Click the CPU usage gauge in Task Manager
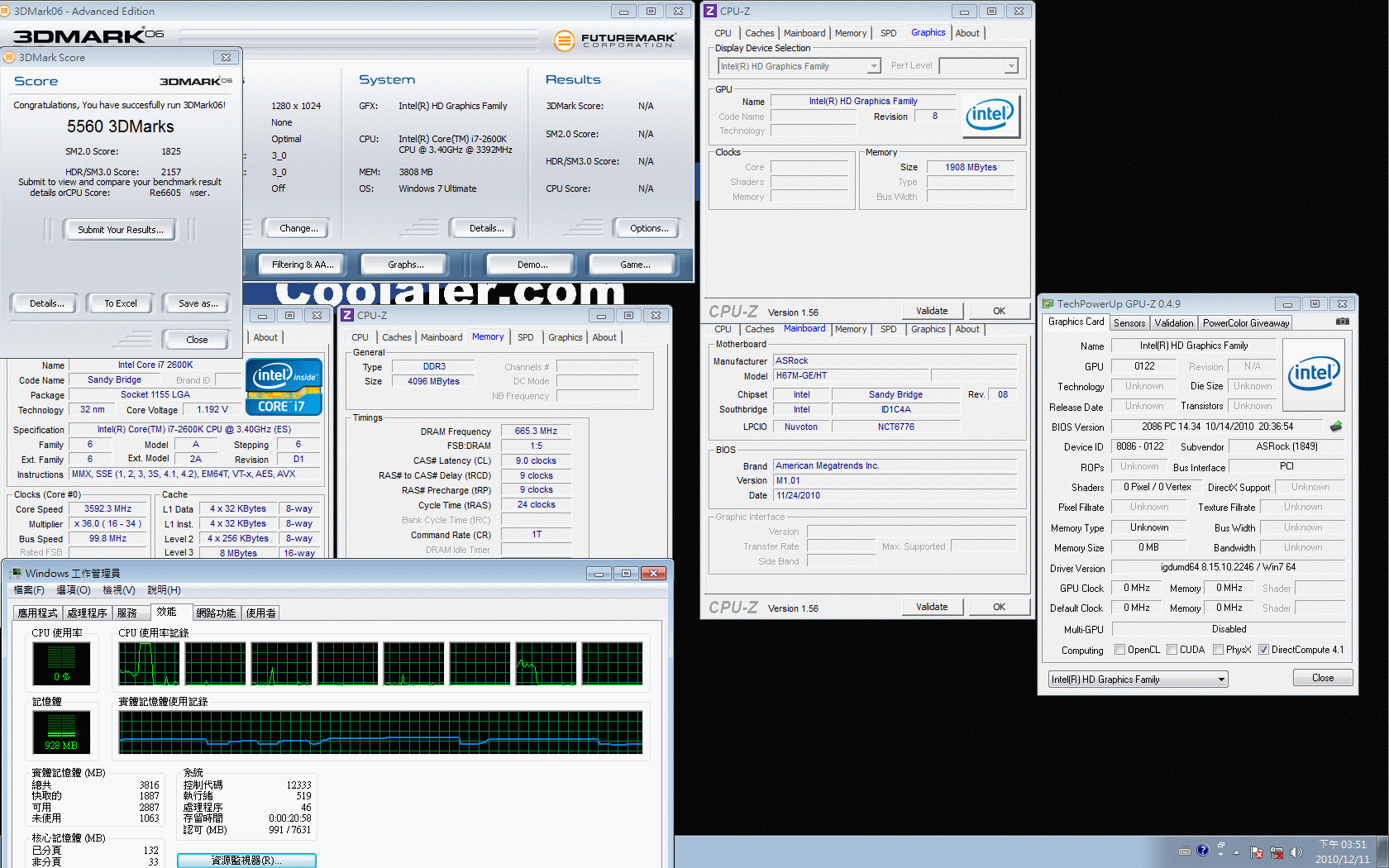The height and width of the screenshot is (868, 1389). click(x=61, y=663)
